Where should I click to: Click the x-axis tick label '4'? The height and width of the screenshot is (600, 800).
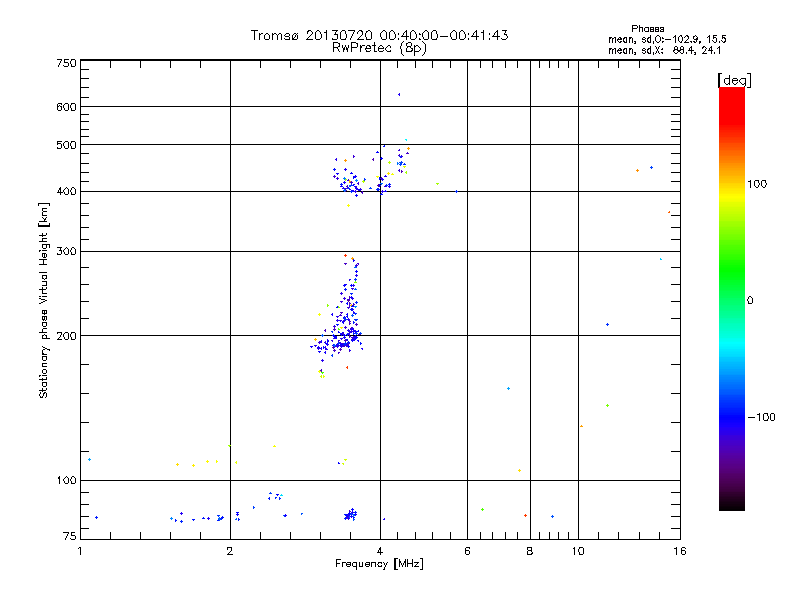[x=380, y=551]
